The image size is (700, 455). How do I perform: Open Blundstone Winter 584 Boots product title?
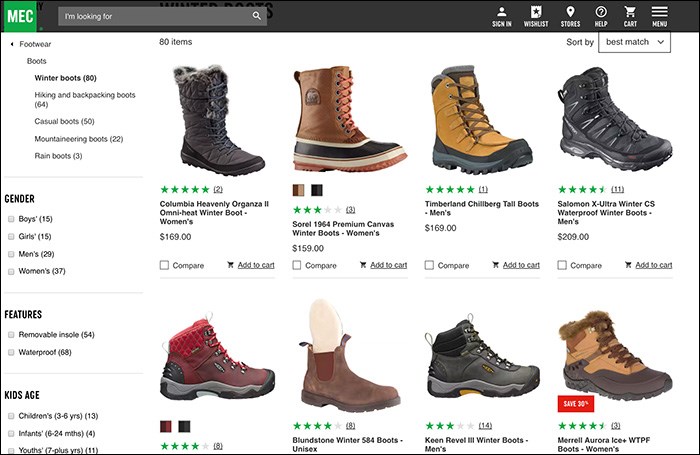tap(347, 445)
